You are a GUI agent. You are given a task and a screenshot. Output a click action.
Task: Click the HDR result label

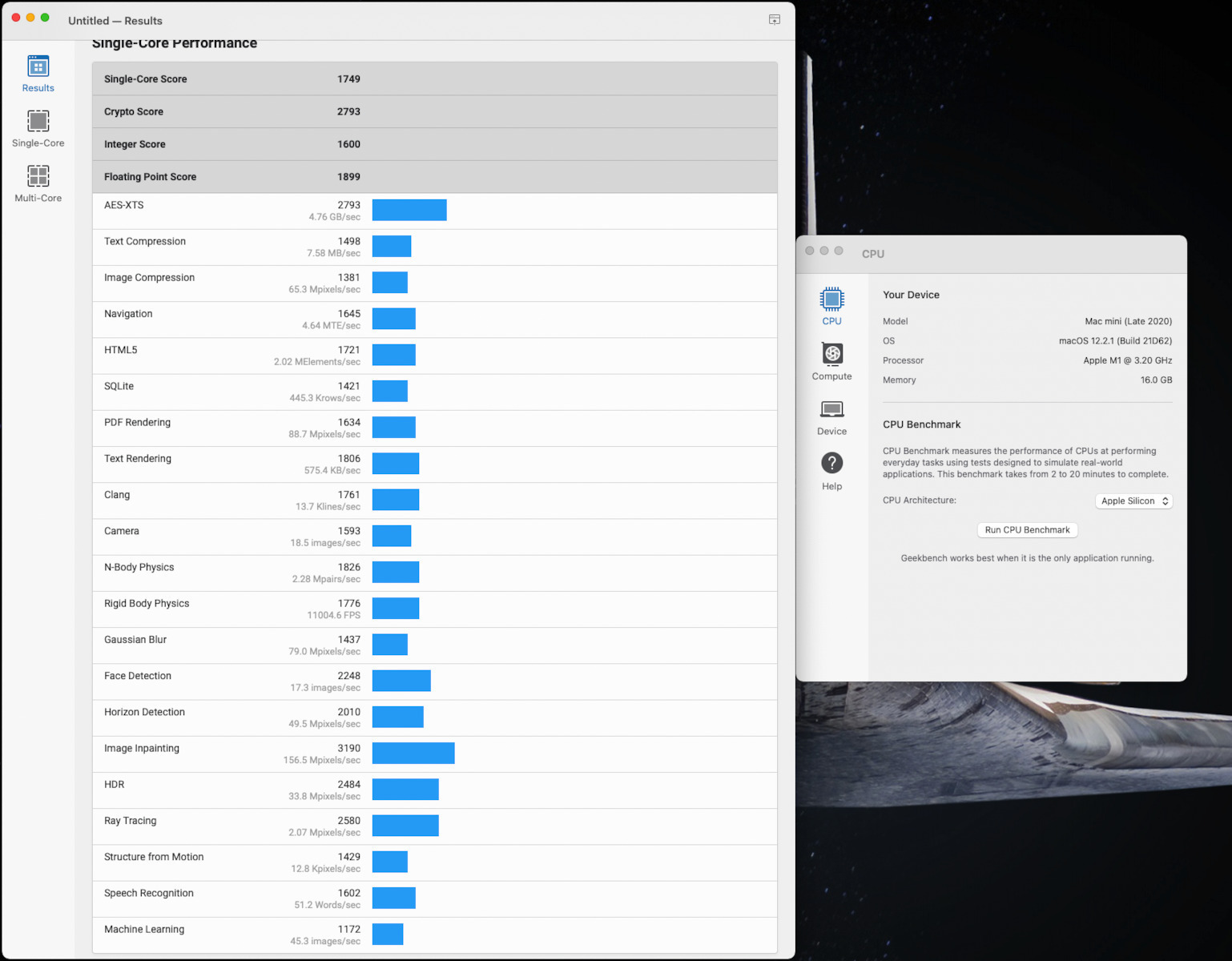115,785
